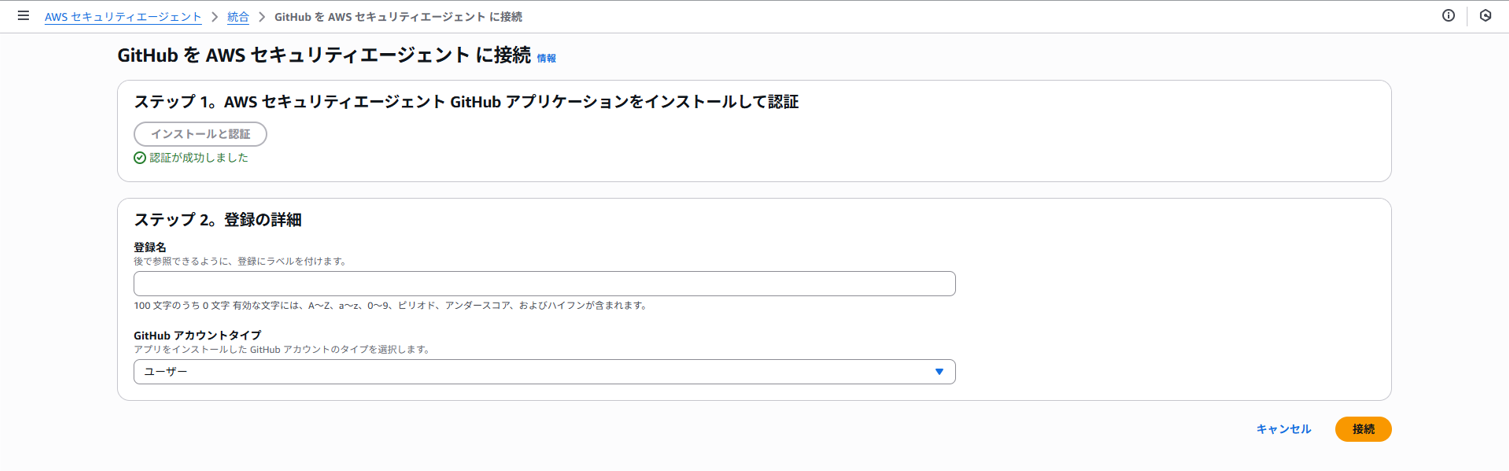The width and height of the screenshot is (1509, 471).
Task: Open the GitHub アカウントタイプ dropdown
Action: (544, 372)
